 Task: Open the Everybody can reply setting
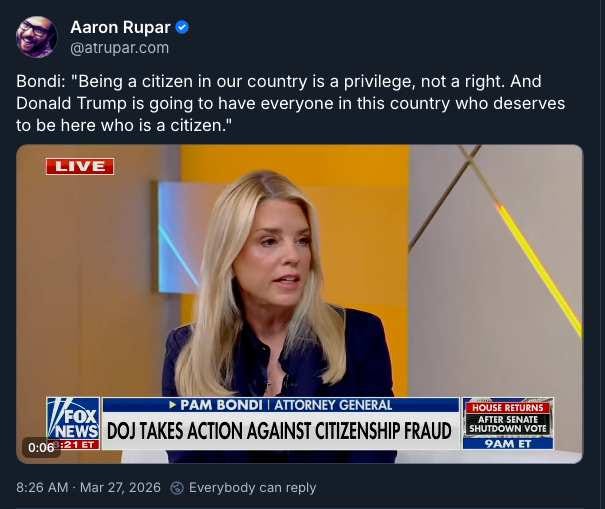[252, 488]
